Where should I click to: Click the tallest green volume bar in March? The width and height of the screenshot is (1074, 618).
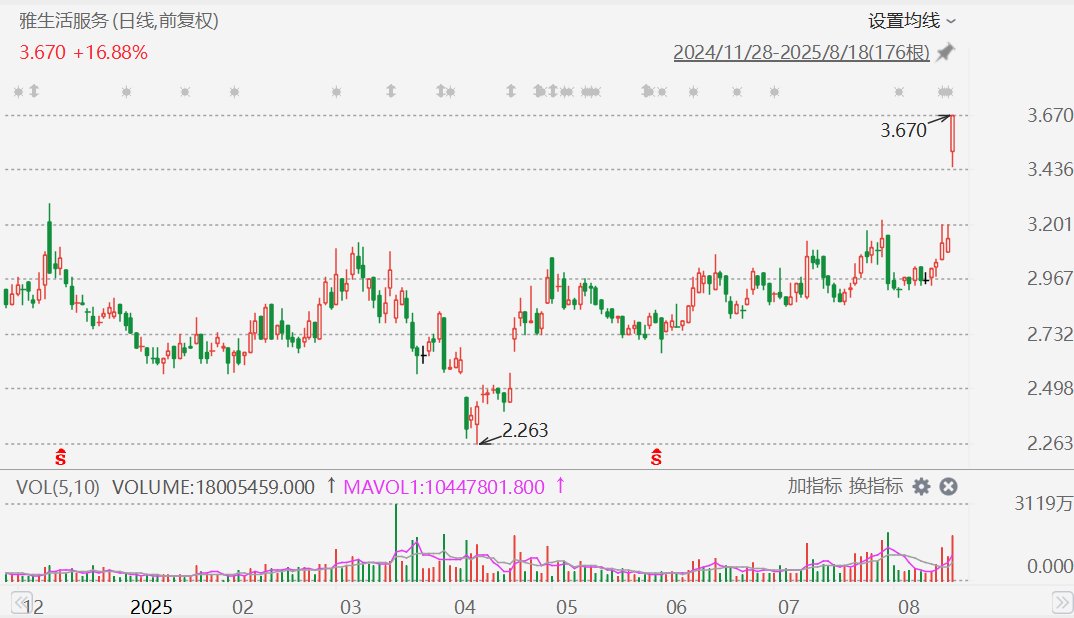coord(396,543)
